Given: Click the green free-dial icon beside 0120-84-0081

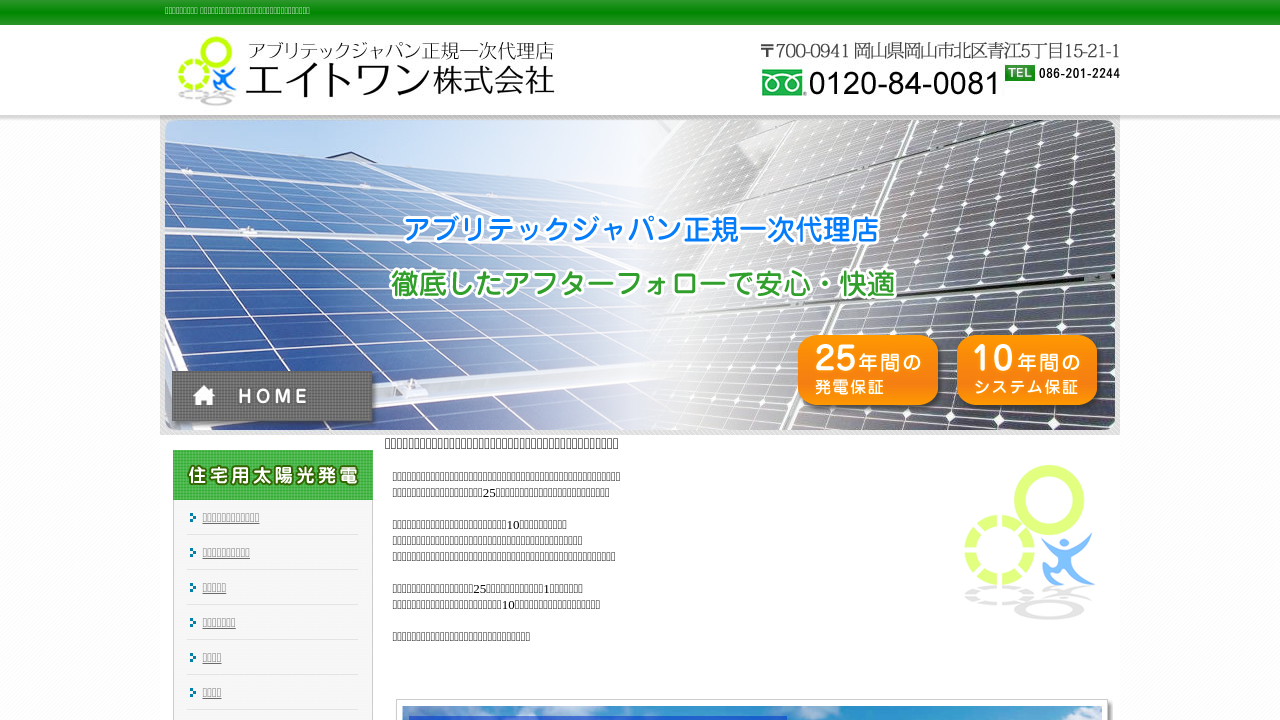Looking at the screenshot, I should (x=783, y=83).
